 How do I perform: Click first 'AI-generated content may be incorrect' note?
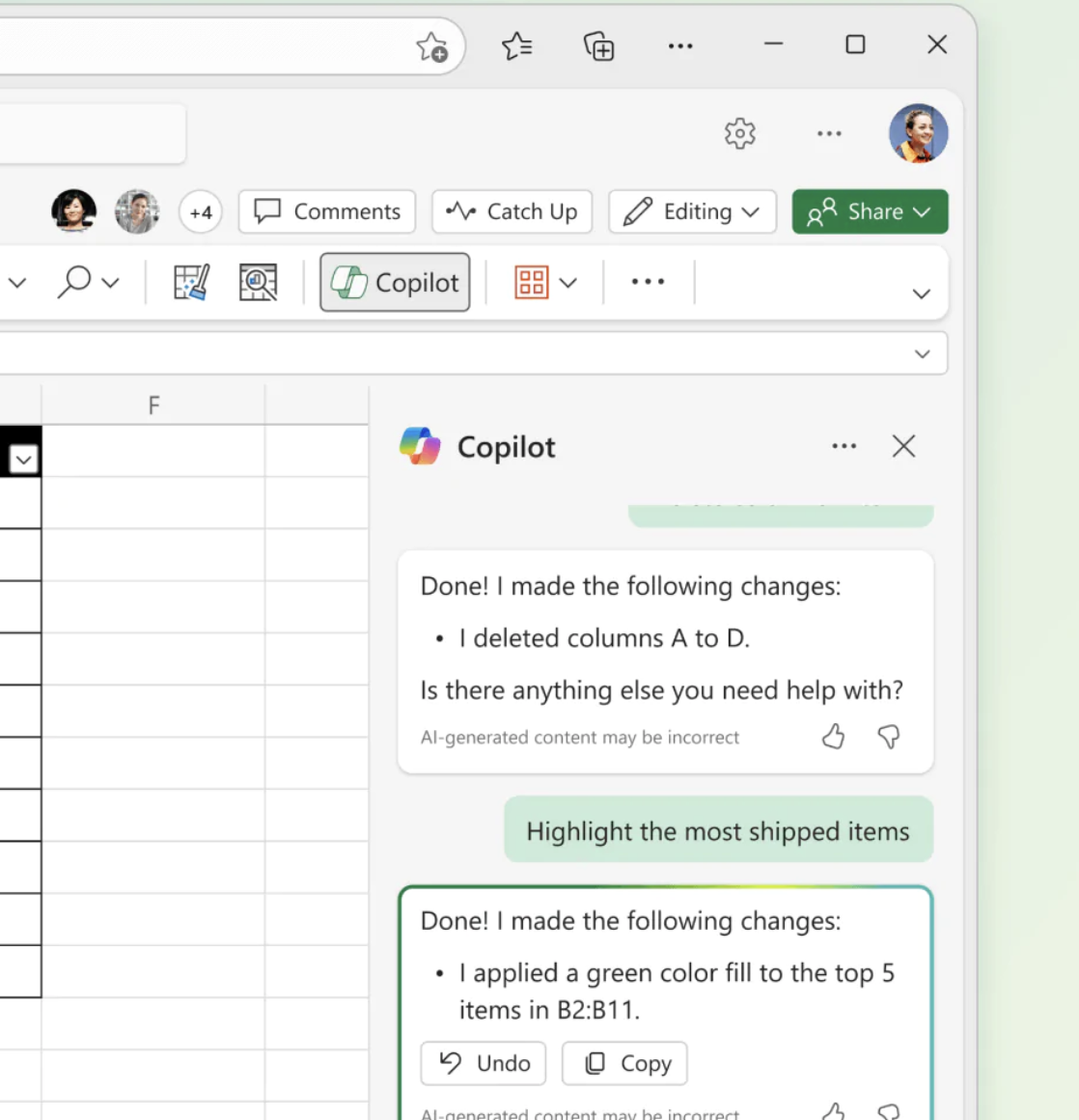pyautogui.click(x=580, y=737)
